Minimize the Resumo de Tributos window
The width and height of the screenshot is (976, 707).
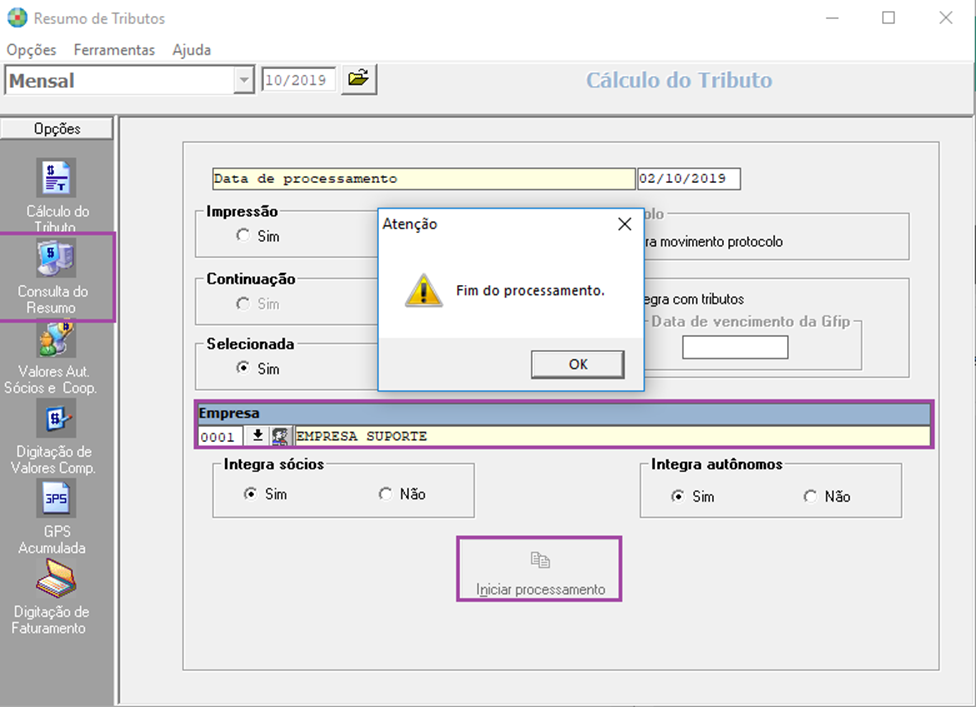(832, 17)
